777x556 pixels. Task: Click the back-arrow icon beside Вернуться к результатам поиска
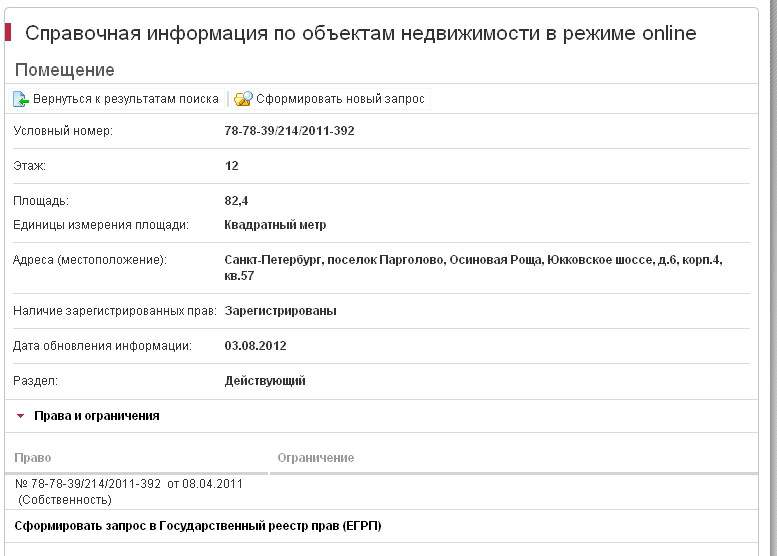click(21, 99)
